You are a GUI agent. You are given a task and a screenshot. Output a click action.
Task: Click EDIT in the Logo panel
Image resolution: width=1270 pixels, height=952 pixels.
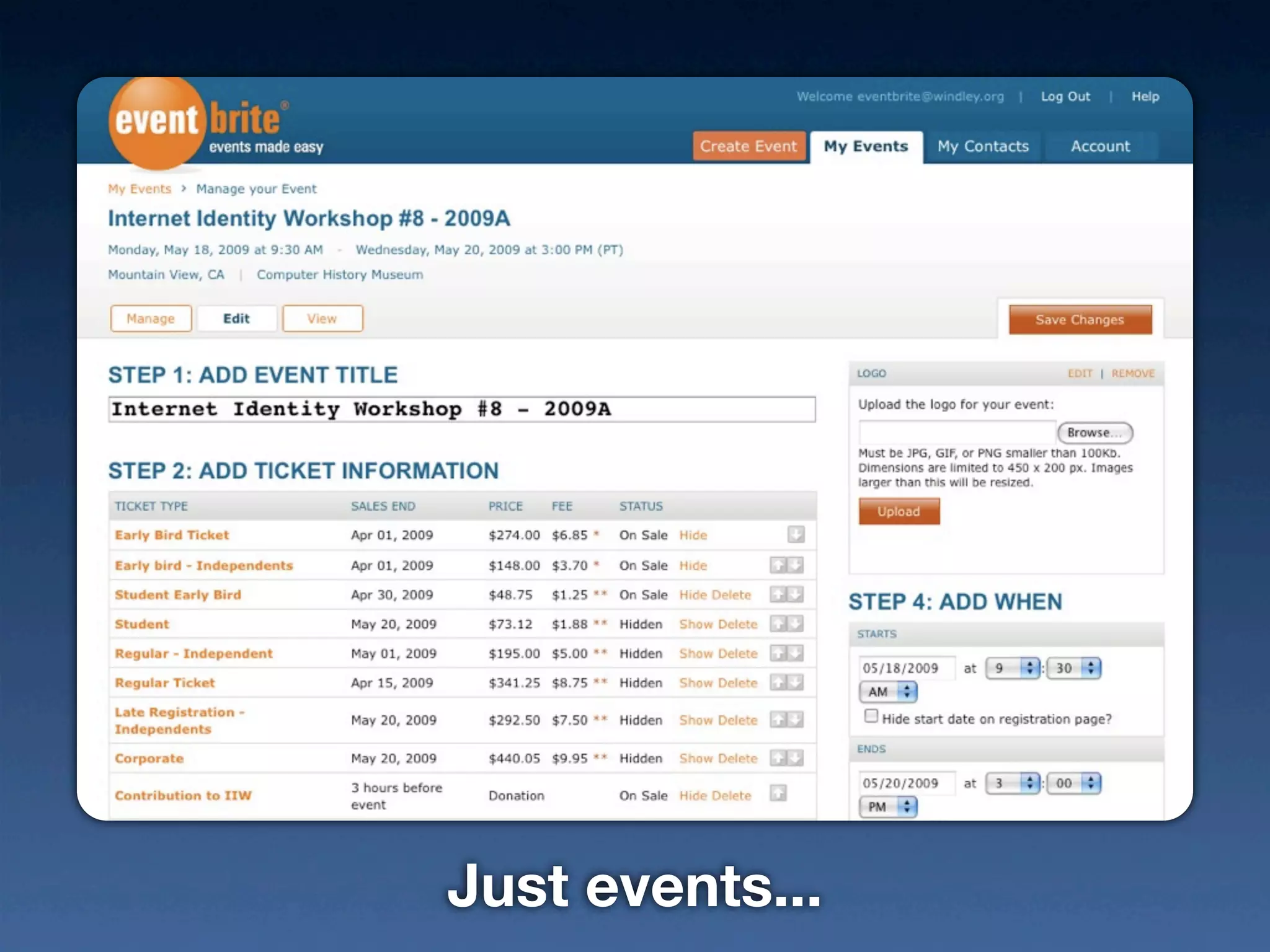tap(1080, 373)
